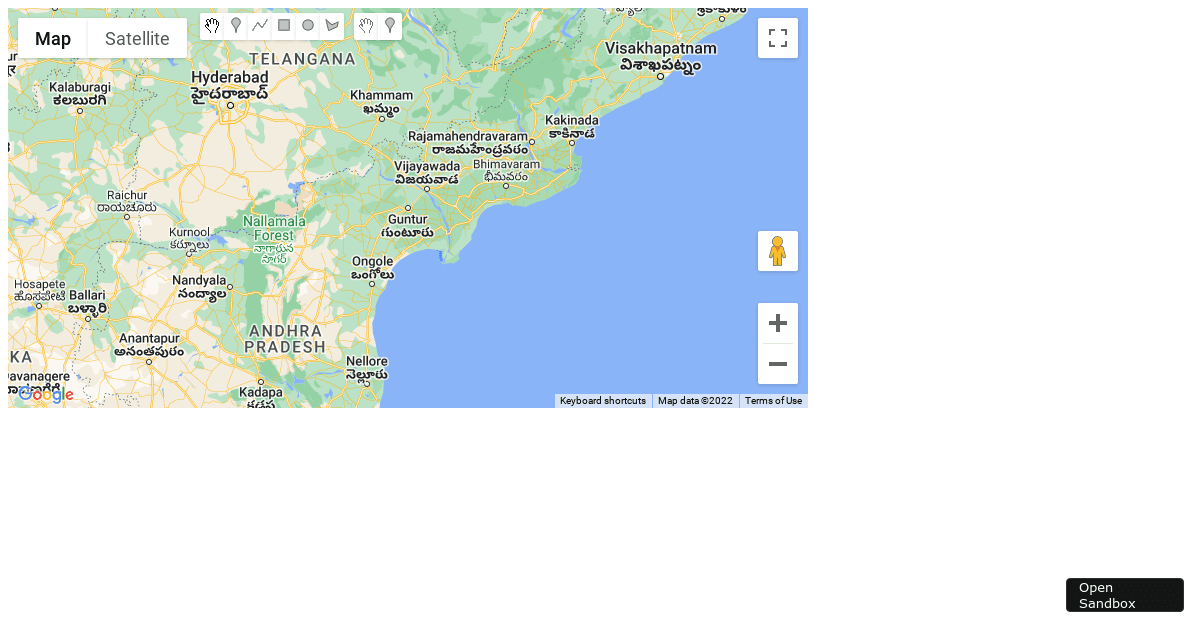This screenshot has height=630, width=1200.
Task: Toggle the Map view active
Action: click(x=53, y=38)
